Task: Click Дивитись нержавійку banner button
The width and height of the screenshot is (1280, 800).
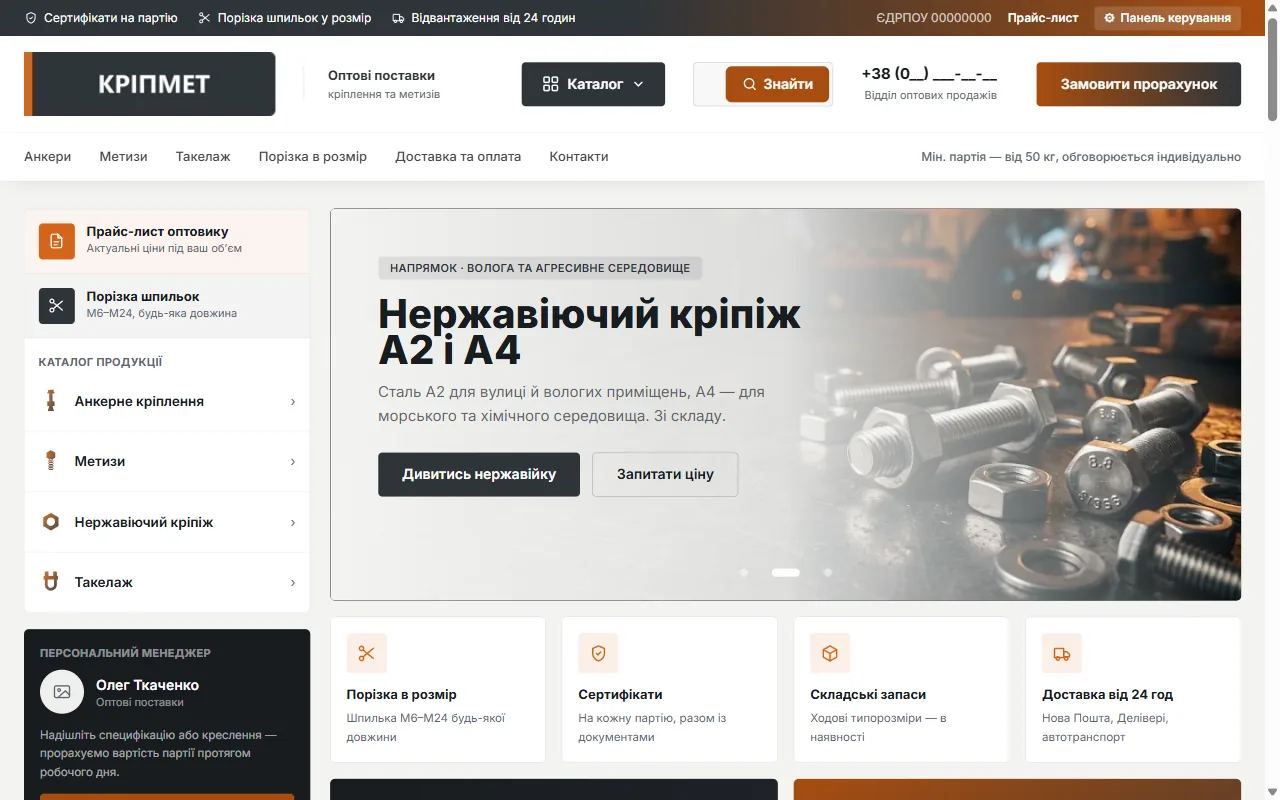Action: pos(479,474)
